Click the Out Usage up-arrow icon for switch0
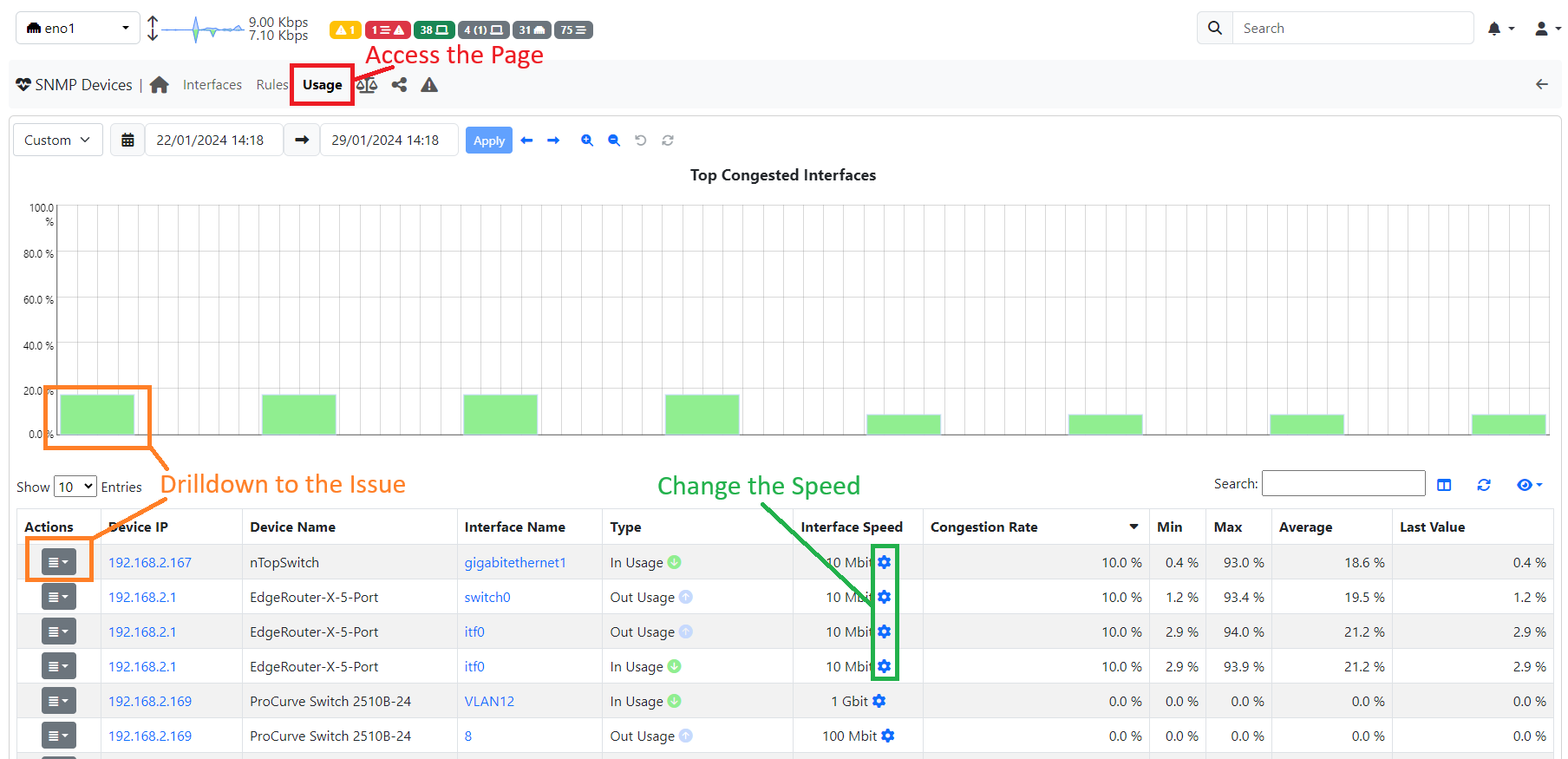This screenshot has height=759, width=1568. pyautogui.click(x=686, y=597)
